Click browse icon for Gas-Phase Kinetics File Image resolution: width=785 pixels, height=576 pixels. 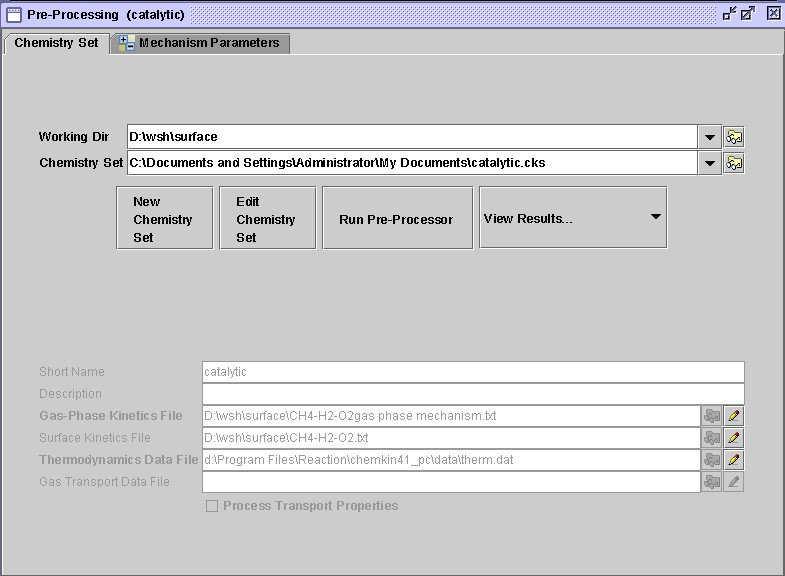tap(712, 415)
